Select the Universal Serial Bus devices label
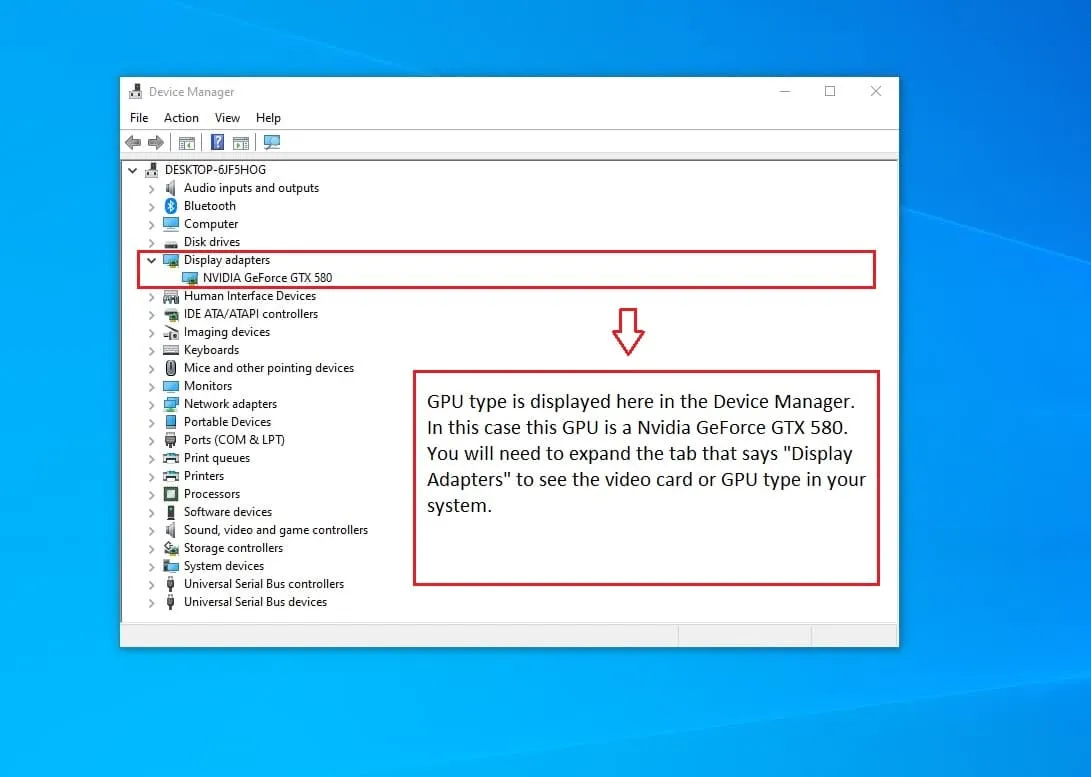Screen dimensions: 1091x777 click(255, 602)
